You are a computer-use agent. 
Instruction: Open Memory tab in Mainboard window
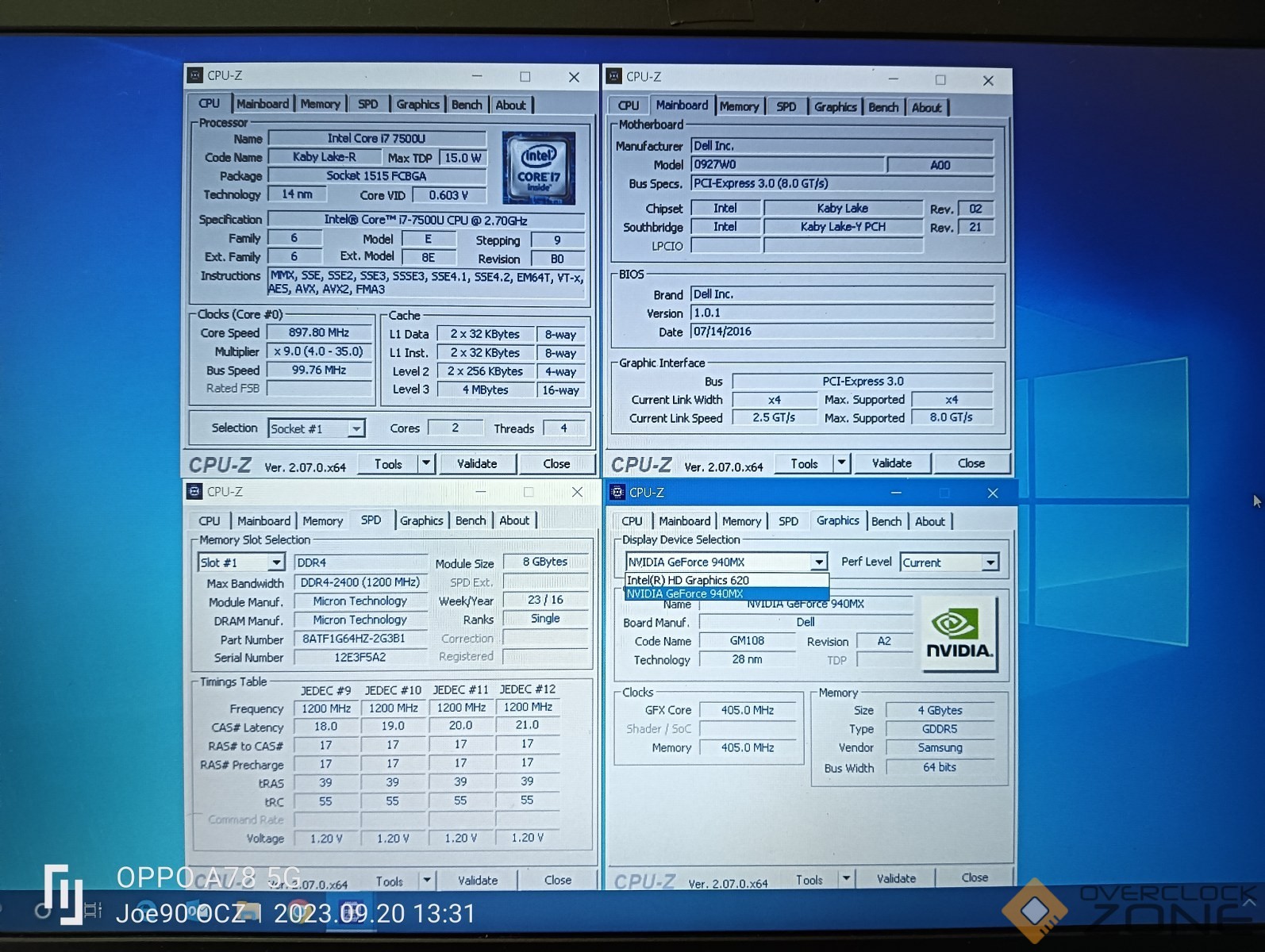coord(740,106)
